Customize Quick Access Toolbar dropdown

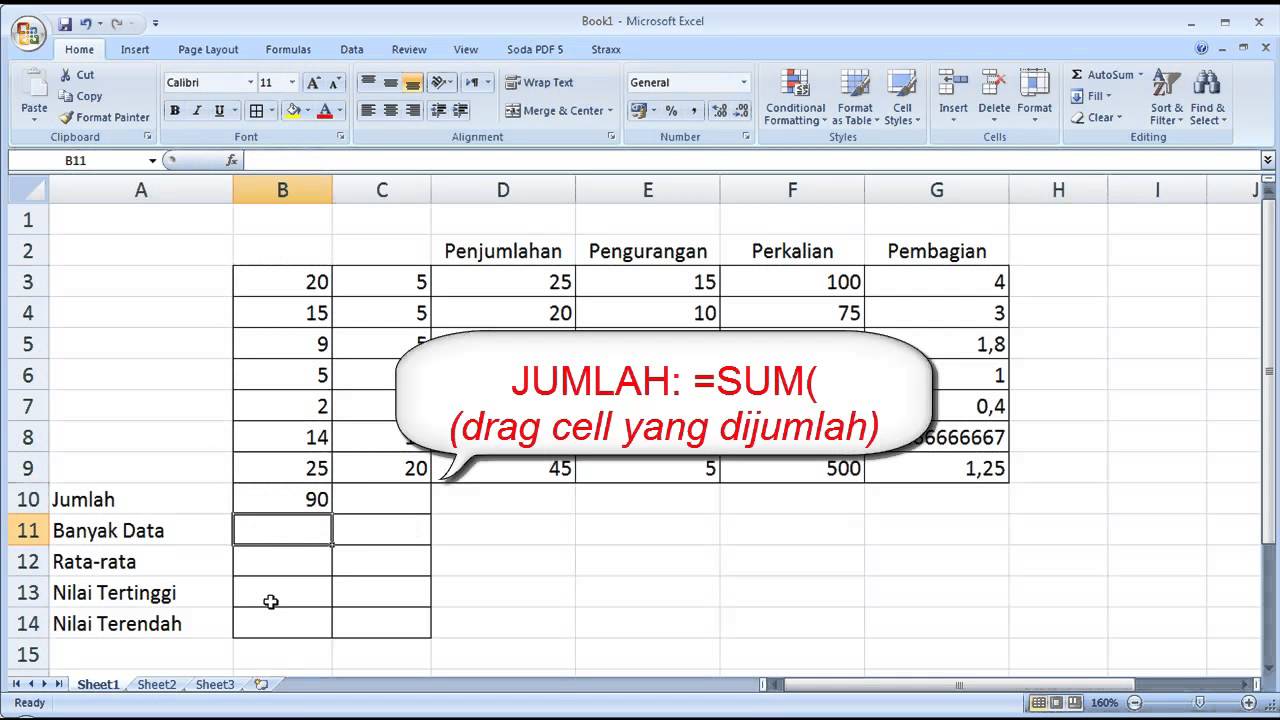pyautogui.click(x=155, y=23)
